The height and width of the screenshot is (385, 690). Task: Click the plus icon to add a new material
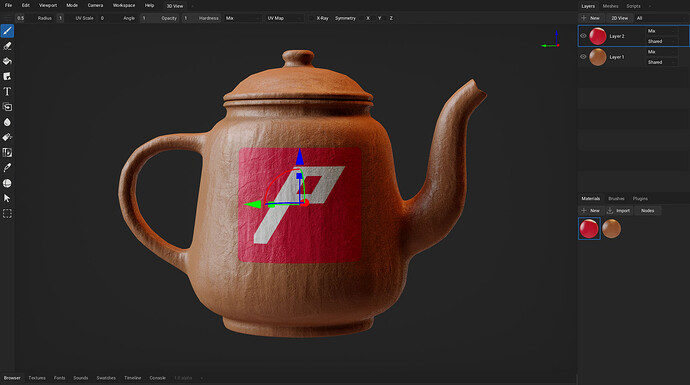point(584,211)
